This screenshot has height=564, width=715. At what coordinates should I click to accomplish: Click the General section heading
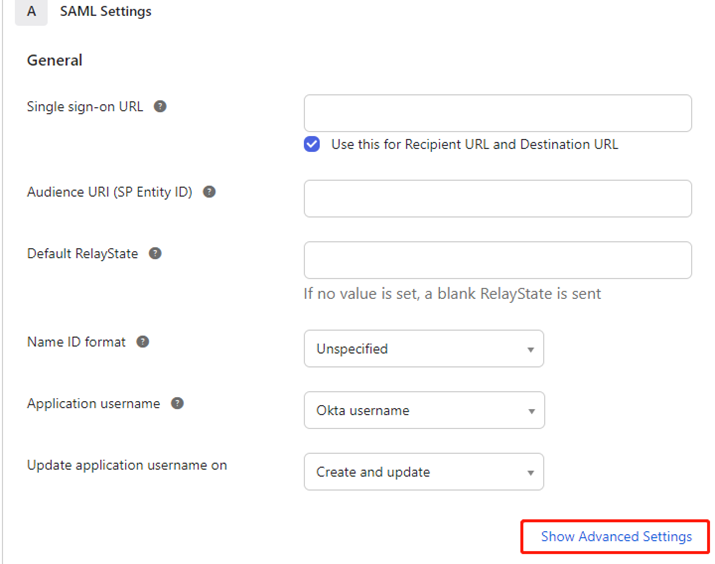coord(55,60)
